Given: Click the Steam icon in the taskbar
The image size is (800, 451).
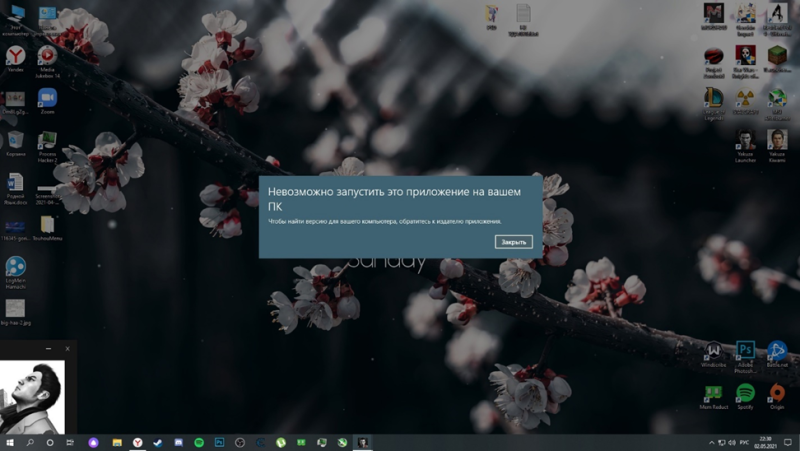Looking at the screenshot, I should (158, 442).
